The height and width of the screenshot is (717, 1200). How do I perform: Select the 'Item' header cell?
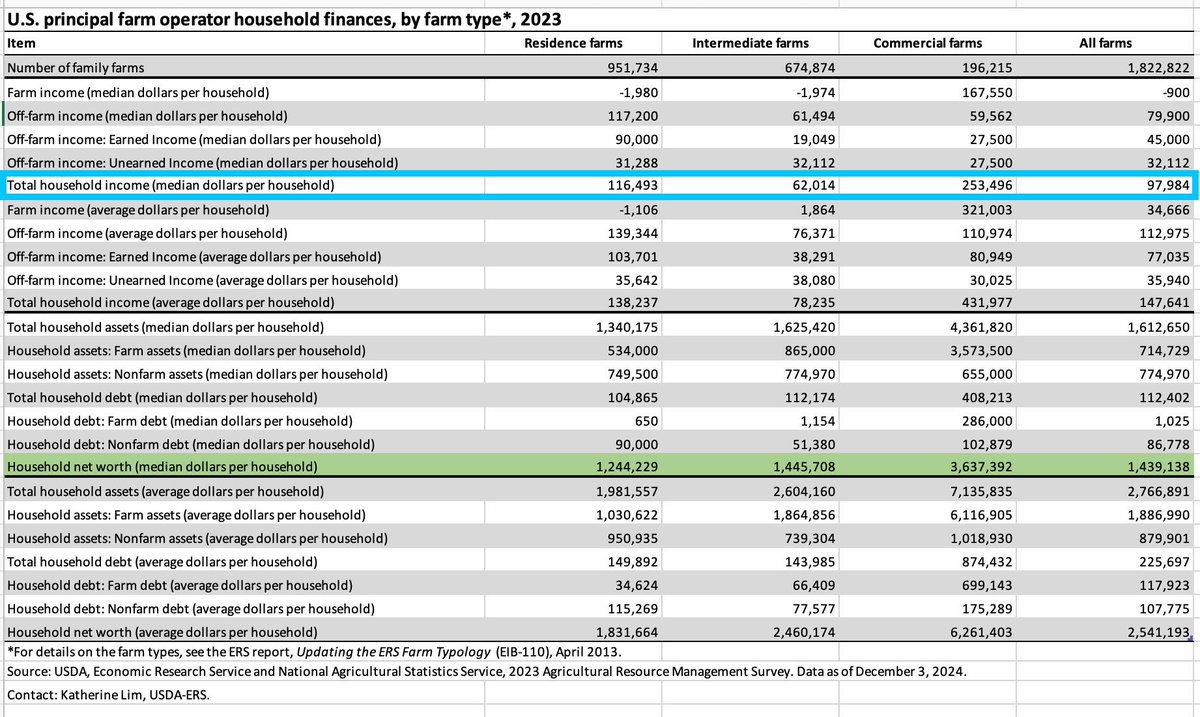tap(20, 43)
